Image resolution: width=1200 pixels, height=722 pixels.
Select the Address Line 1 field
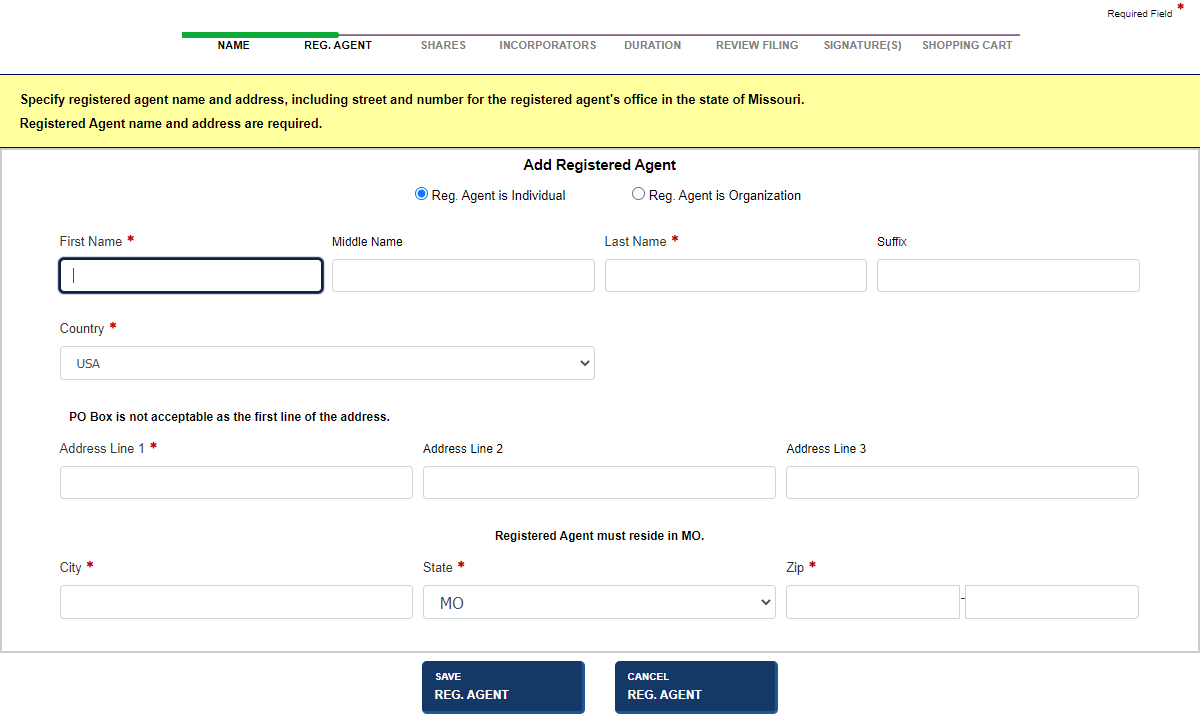coord(236,482)
